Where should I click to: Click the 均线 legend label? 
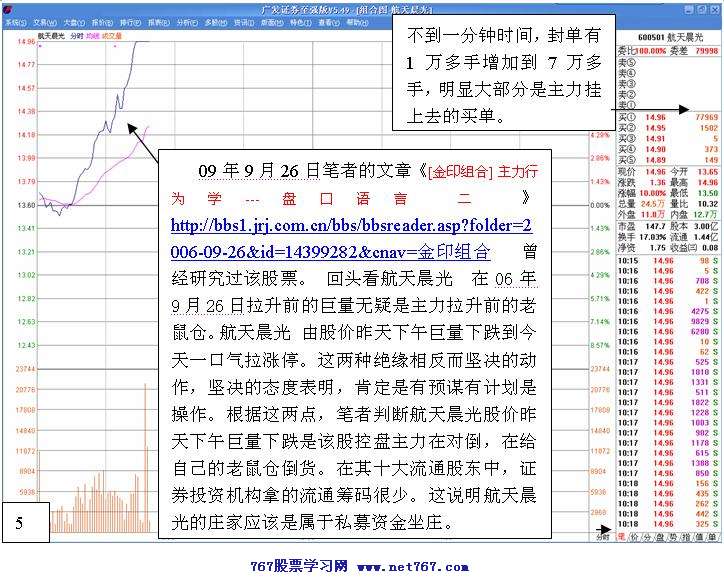click(92, 36)
